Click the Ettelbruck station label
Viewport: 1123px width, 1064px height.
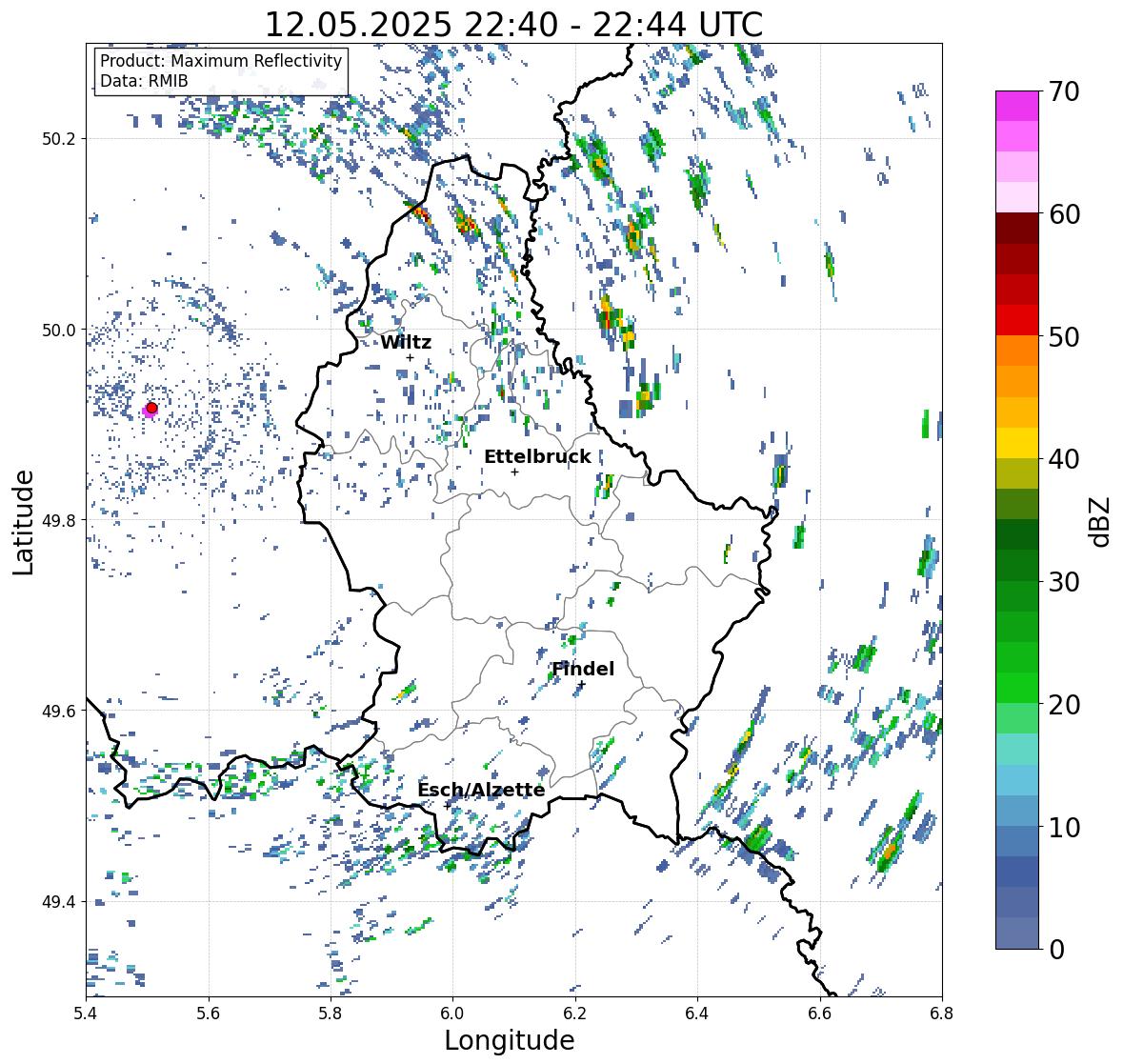click(537, 457)
